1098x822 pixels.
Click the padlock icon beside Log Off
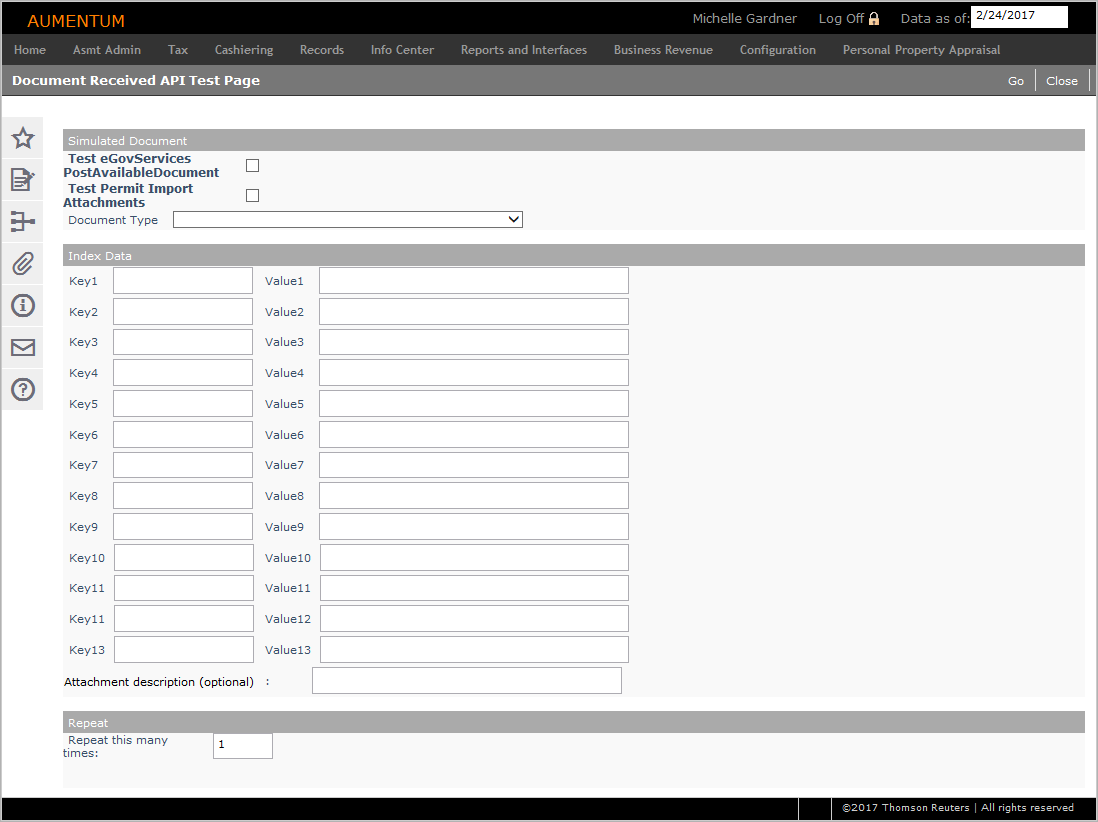874,19
